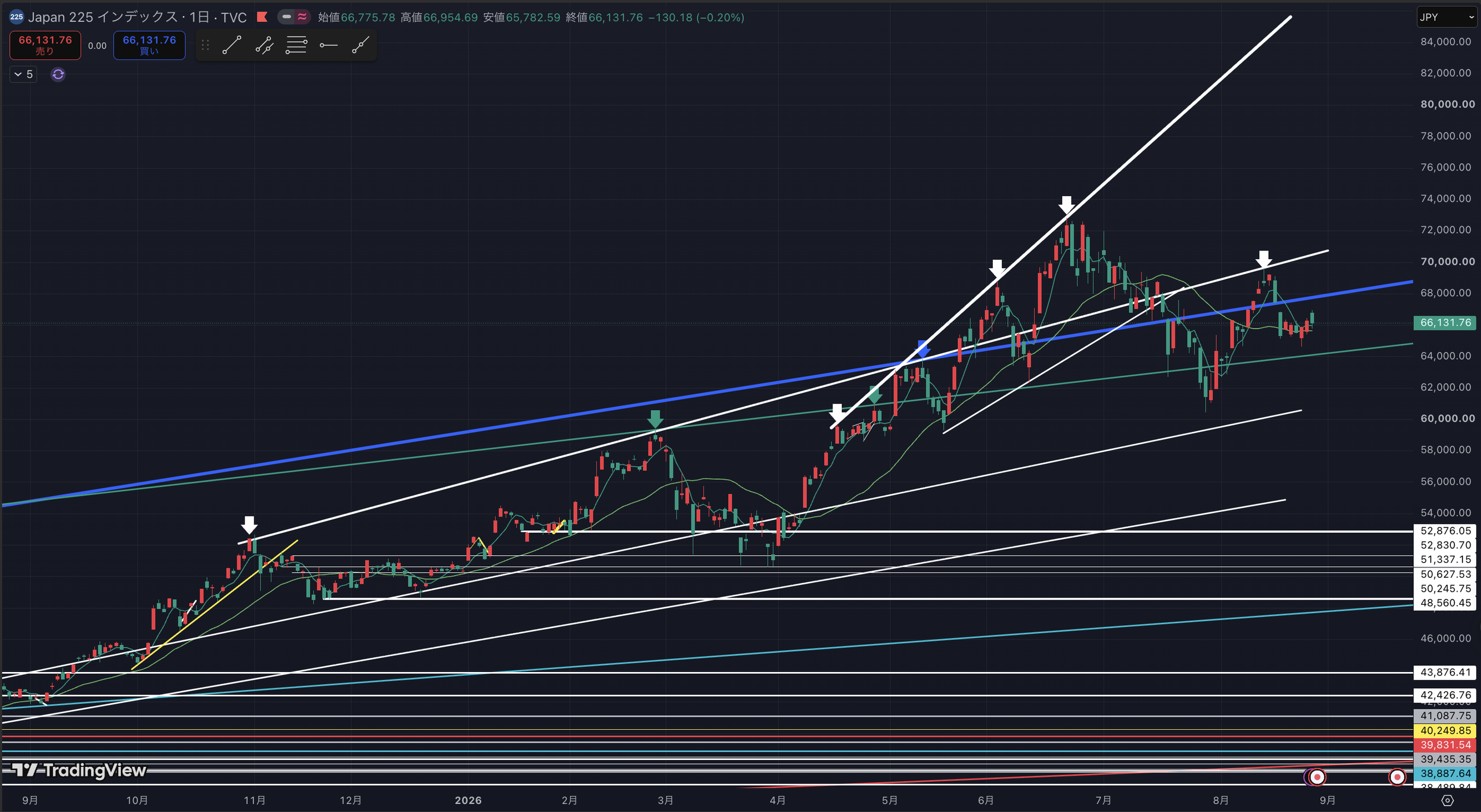Select the Fib Retracement drawing tool
Image resolution: width=1481 pixels, height=812 pixels.
[x=296, y=45]
